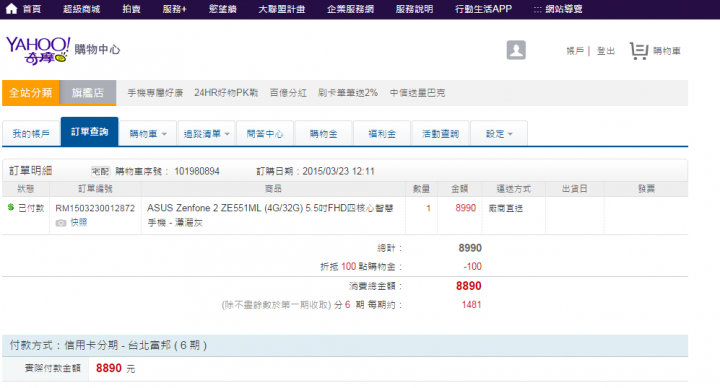Click the red 8990 item amount
This screenshot has height=388, width=720.
(466, 208)
